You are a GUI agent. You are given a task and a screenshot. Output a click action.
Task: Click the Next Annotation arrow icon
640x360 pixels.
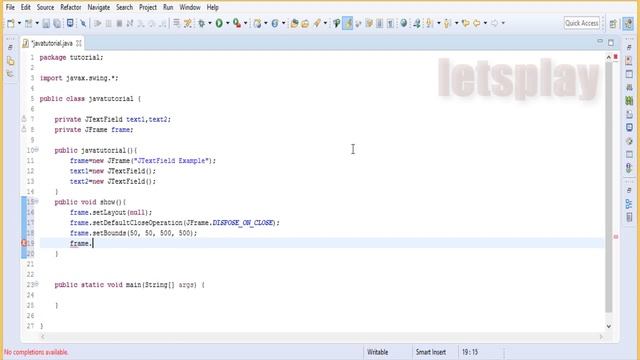click(x=429, y=23)
